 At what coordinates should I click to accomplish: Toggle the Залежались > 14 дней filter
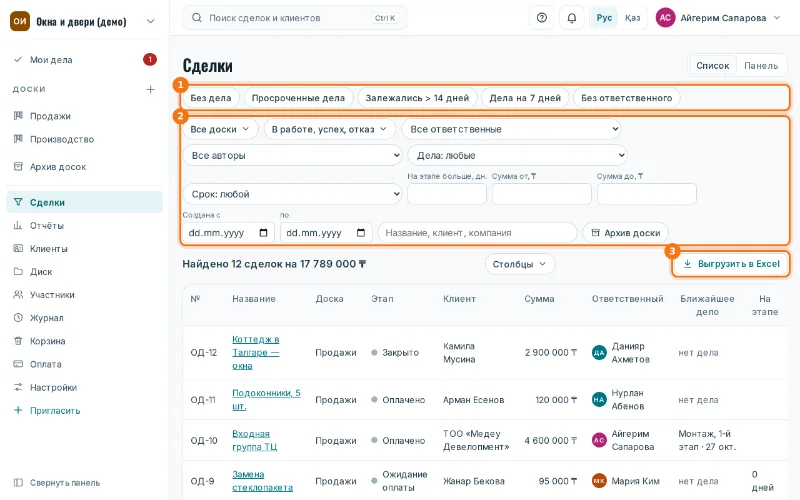[x=417, y=98]
